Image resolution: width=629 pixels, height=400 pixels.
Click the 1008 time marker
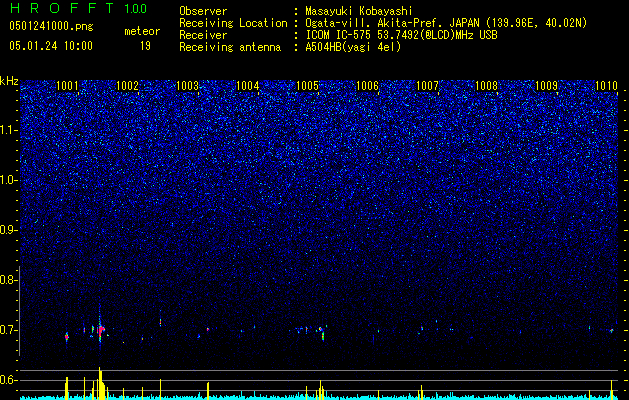[x=486, y=85]
